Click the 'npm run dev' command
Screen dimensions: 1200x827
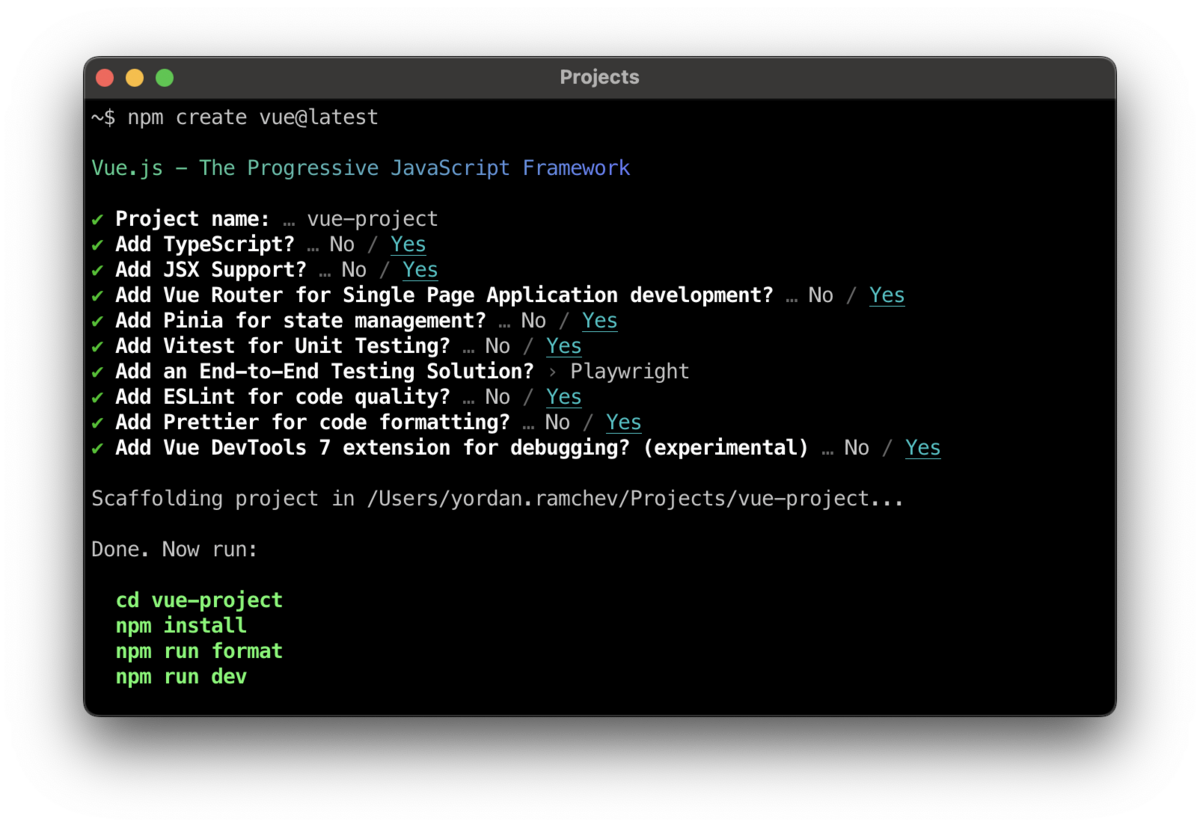[181, 677]
